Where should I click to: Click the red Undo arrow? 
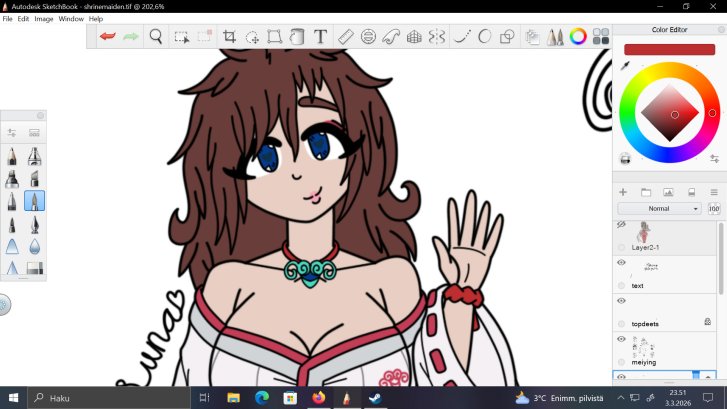coord(107,37)
